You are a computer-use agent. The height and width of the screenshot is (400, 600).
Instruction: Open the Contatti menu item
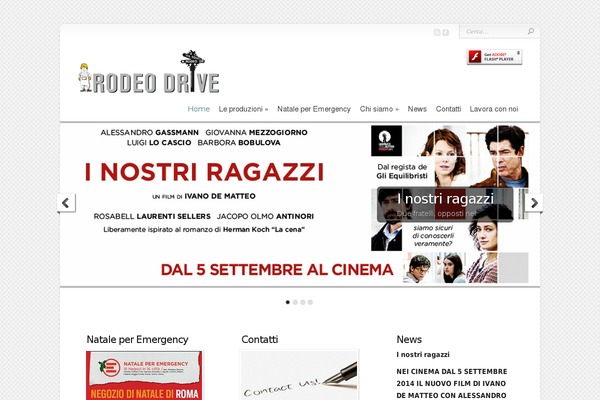click(448, 109)
